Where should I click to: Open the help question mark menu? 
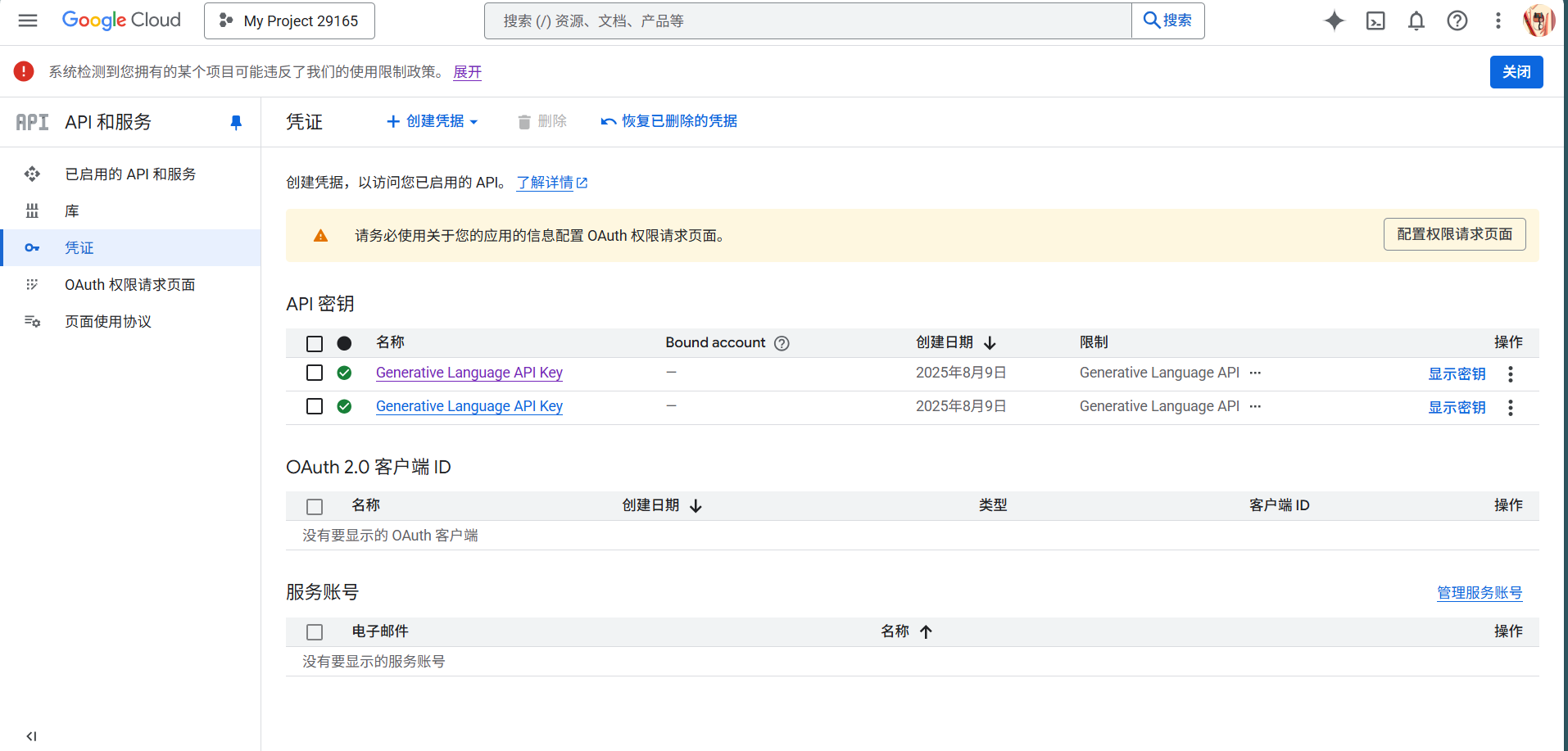tap(1457, 20)
